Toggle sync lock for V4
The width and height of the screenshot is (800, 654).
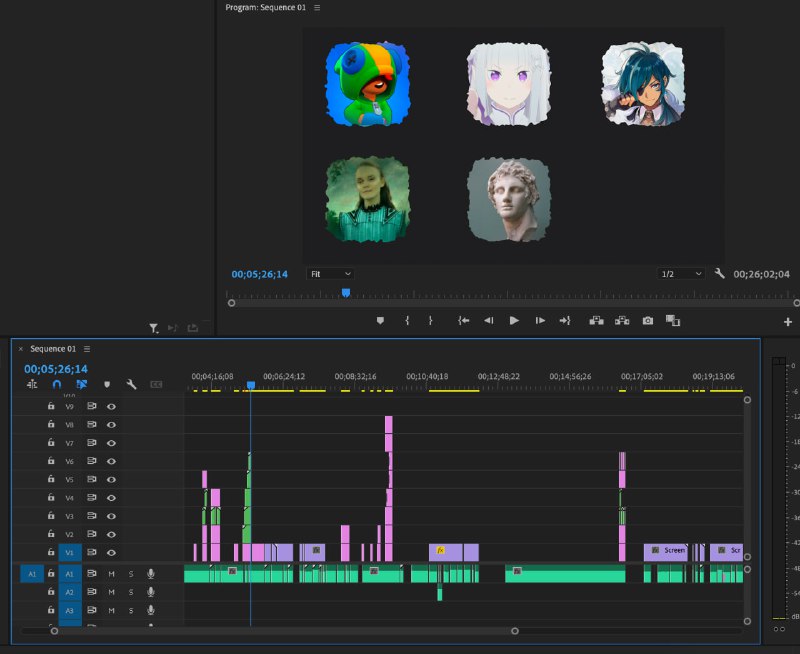[92, 497]
